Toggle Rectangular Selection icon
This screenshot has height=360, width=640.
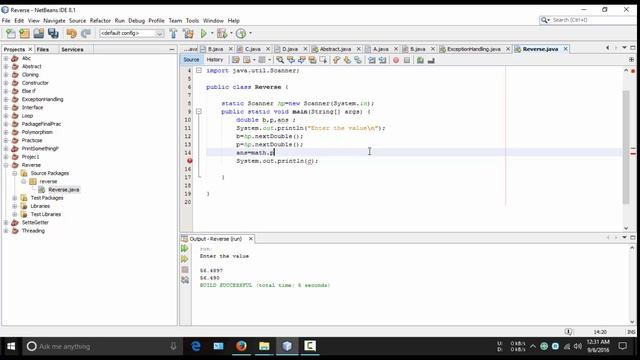click(323, 60)
